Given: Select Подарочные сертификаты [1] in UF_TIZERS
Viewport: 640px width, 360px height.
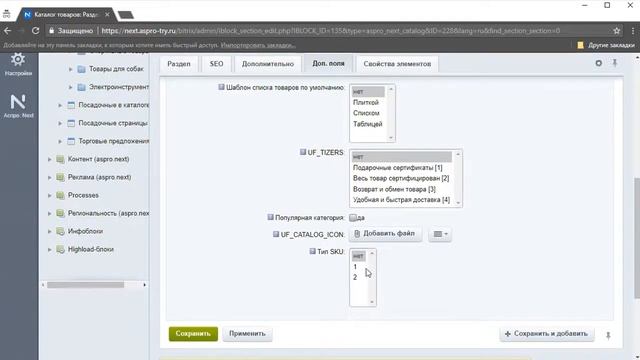Looking at the screenshot, I should (398, 168).
